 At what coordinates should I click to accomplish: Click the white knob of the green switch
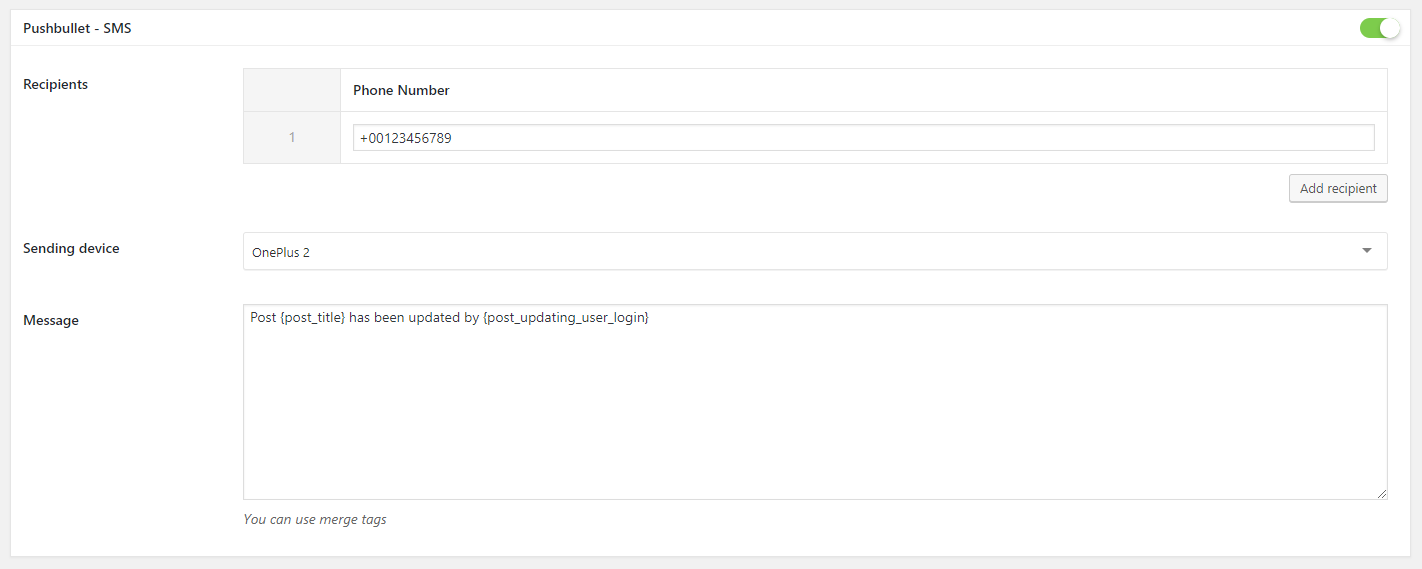pos(1390,28)
